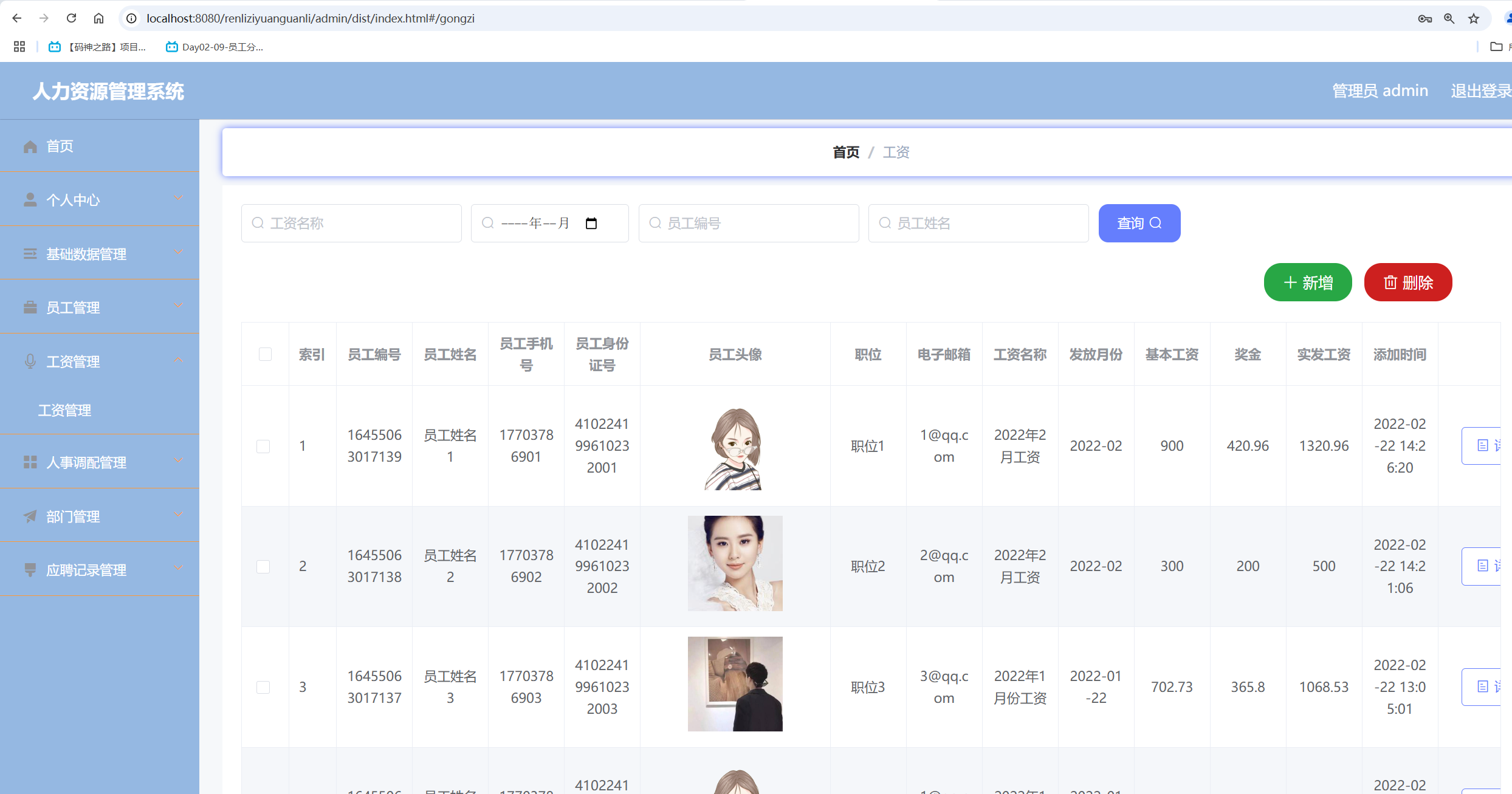
Task: Click the browser zoom magnifier icon
Action: pyautogui.click(x=1449, y=18)
